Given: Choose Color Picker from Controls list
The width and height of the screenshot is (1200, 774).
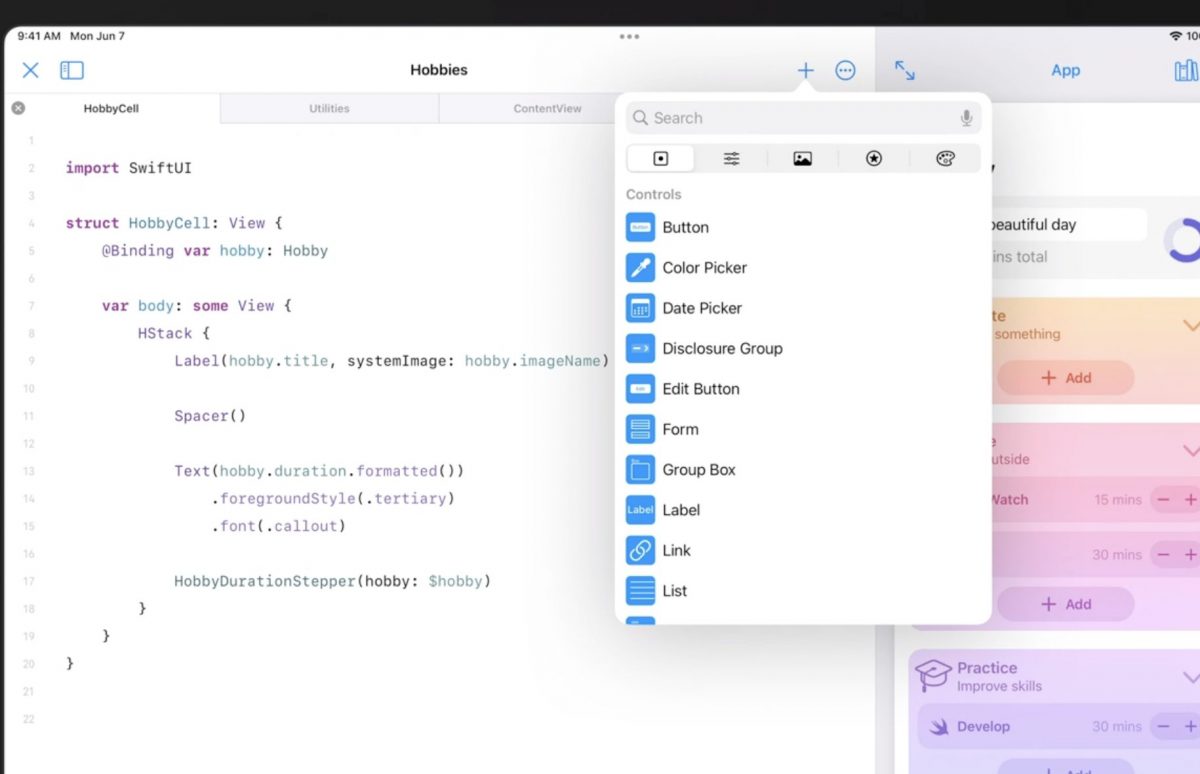Looking at the screenshot, I should point(704,268).
